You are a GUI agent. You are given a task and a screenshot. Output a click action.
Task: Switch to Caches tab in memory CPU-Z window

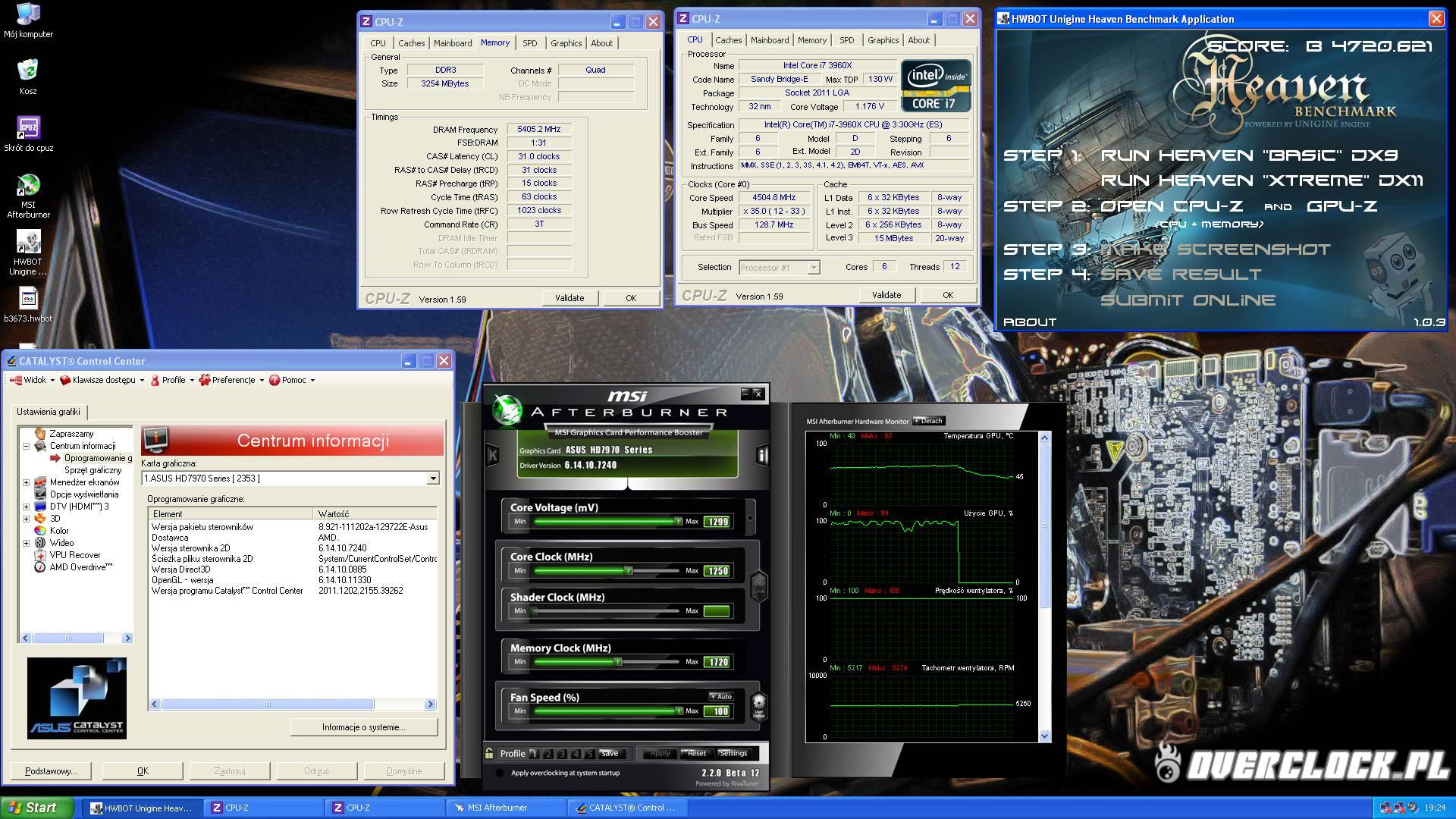click(411, 43)
